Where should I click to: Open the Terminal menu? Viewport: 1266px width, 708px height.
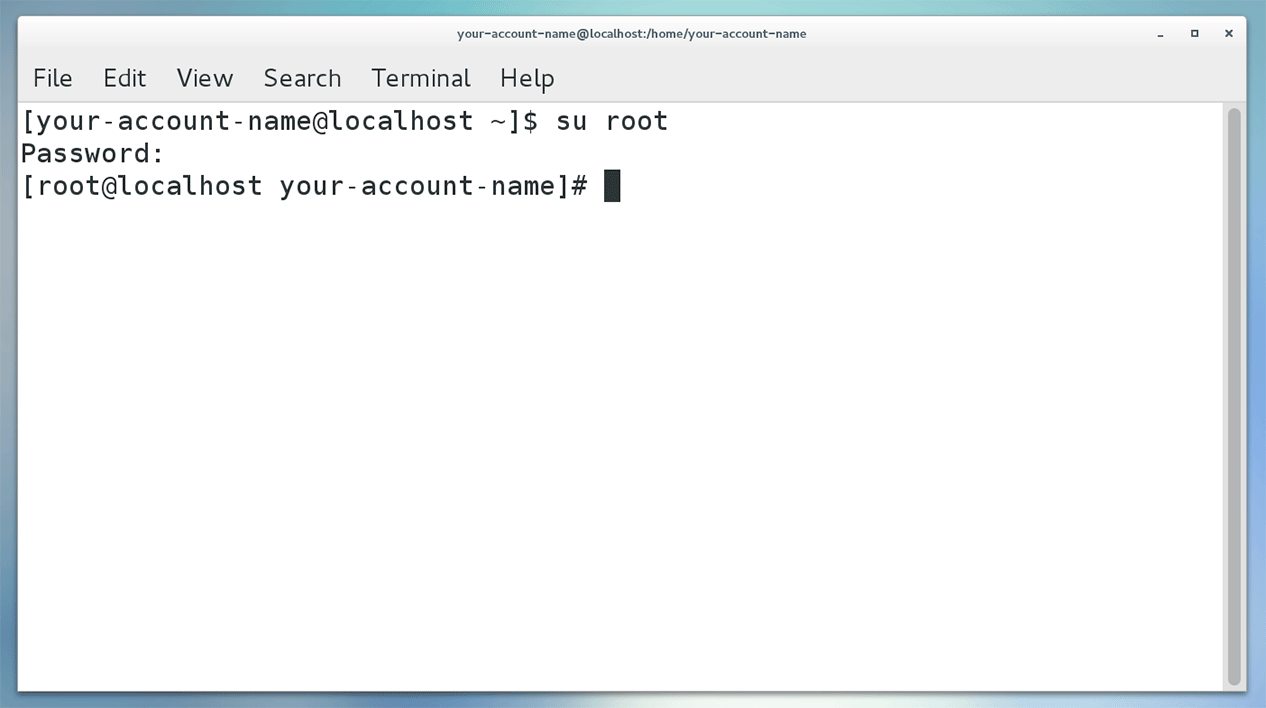click(420, 78)
